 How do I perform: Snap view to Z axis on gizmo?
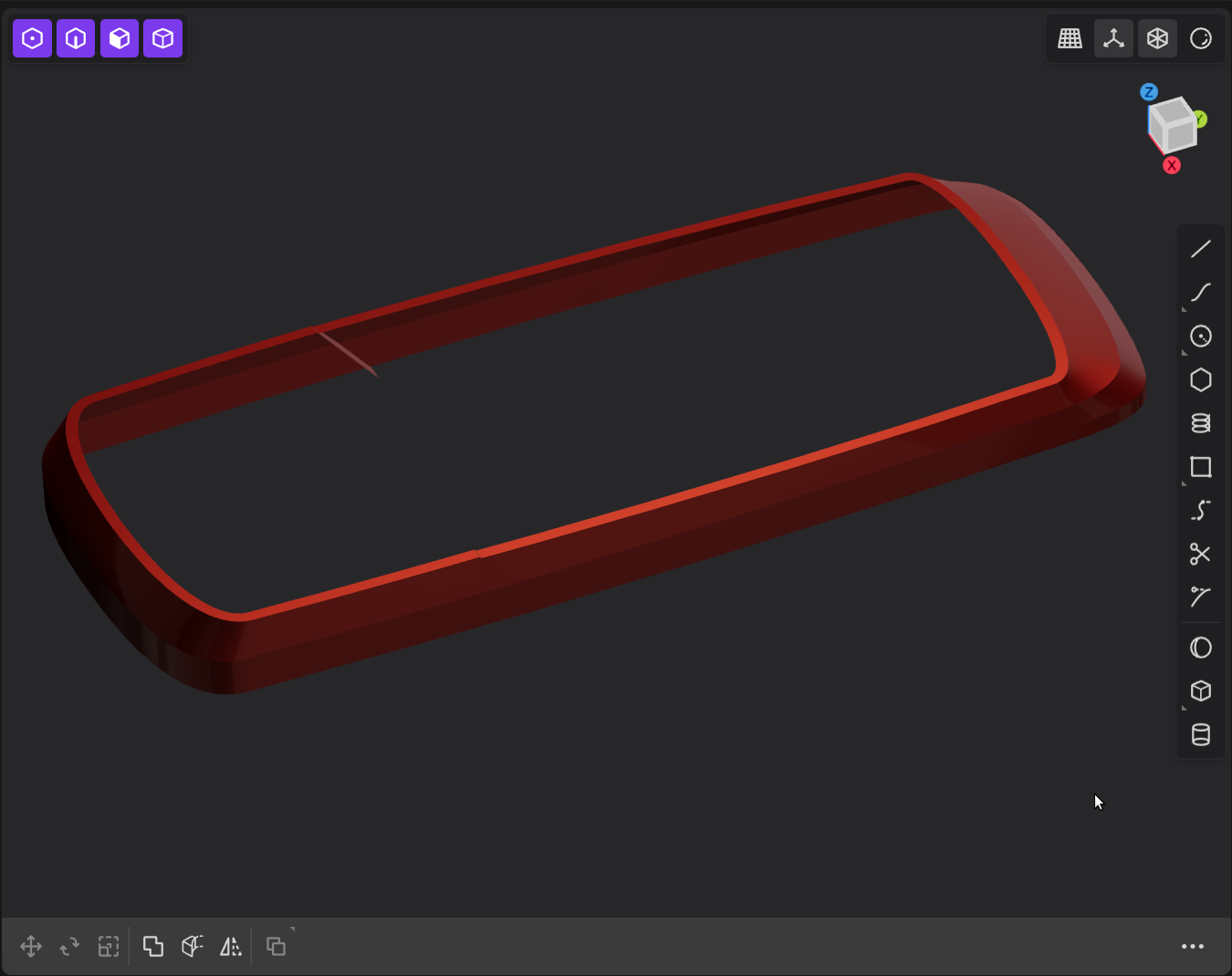coord(1149,92)
